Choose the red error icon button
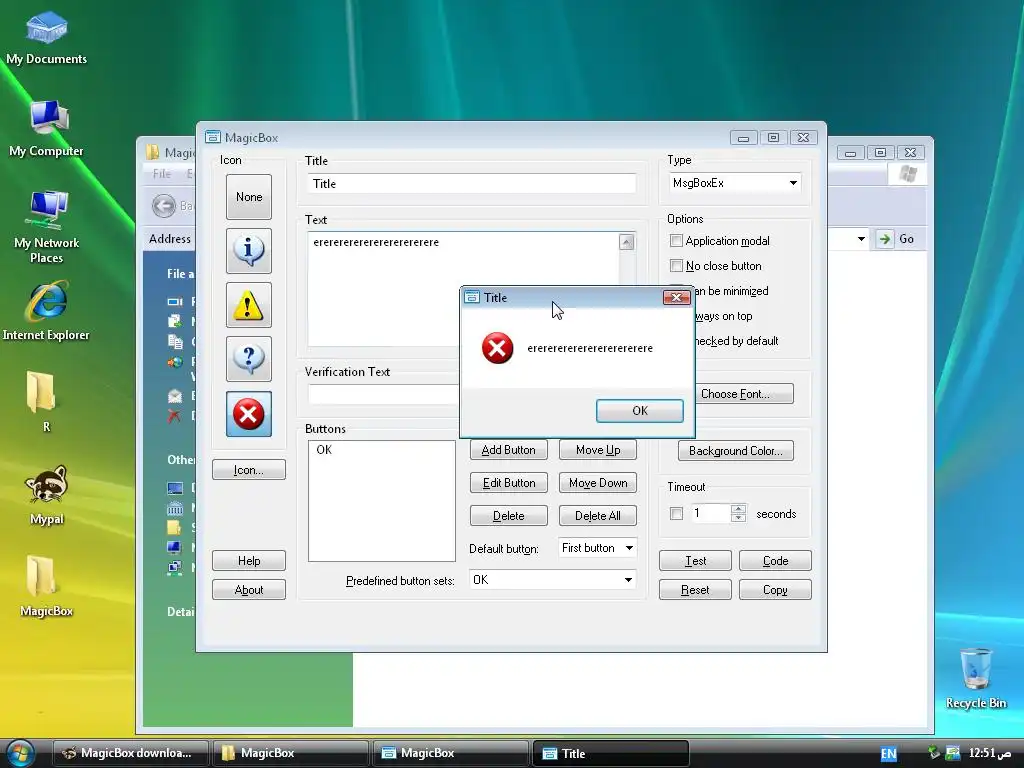The width and height of the screenshot is (1024, 768). pos(249,414)
